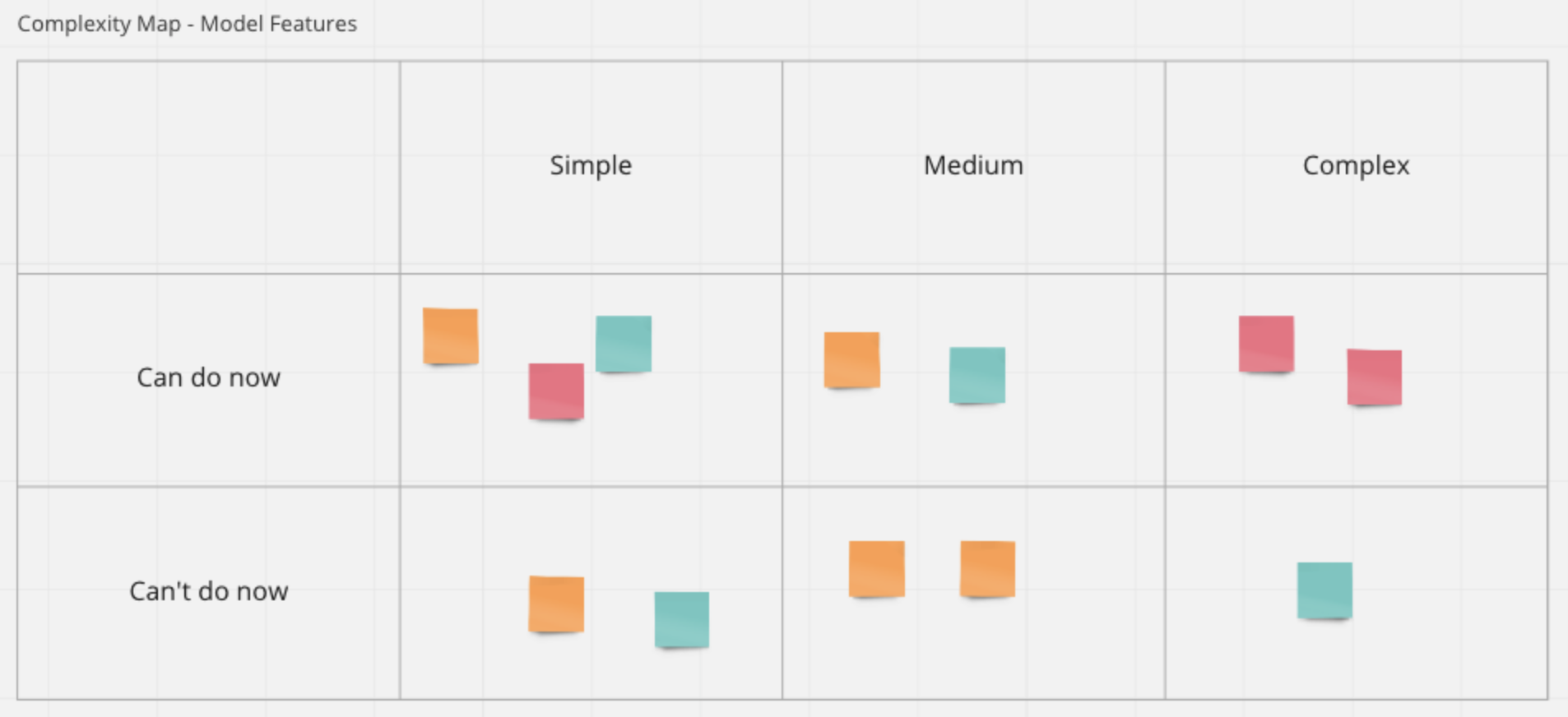This screenshot has height=717, width=1568.
Task: Select orange sticky note in Can do now/Simple
Action: [x=450, y=335]
